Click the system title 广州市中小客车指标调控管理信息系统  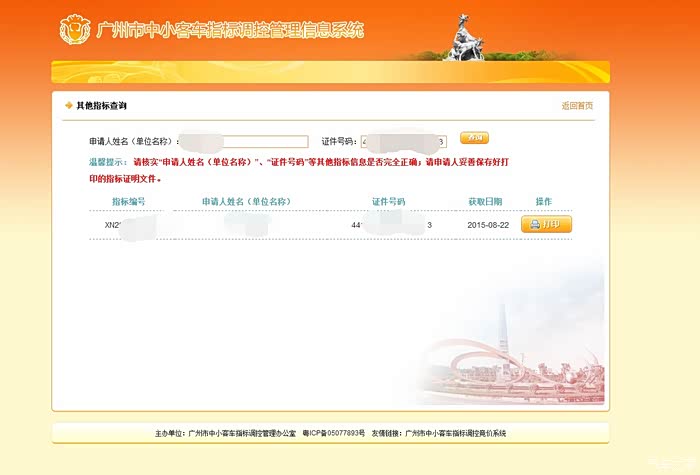point(230,30)
